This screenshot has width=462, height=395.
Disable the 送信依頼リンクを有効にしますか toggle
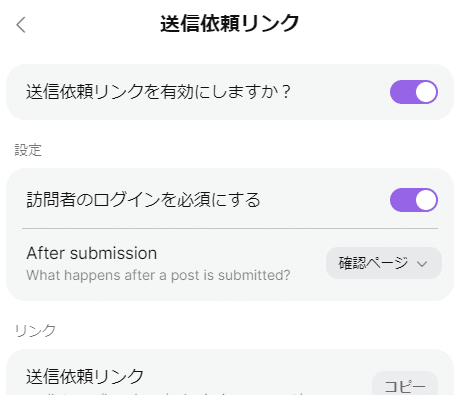pos(414,92)
